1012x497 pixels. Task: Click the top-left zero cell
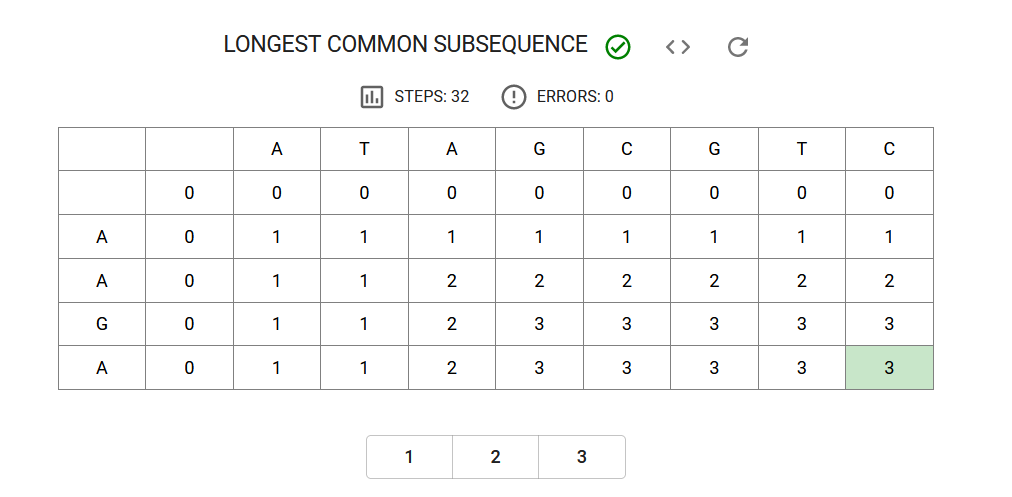(x=189, y=193)
